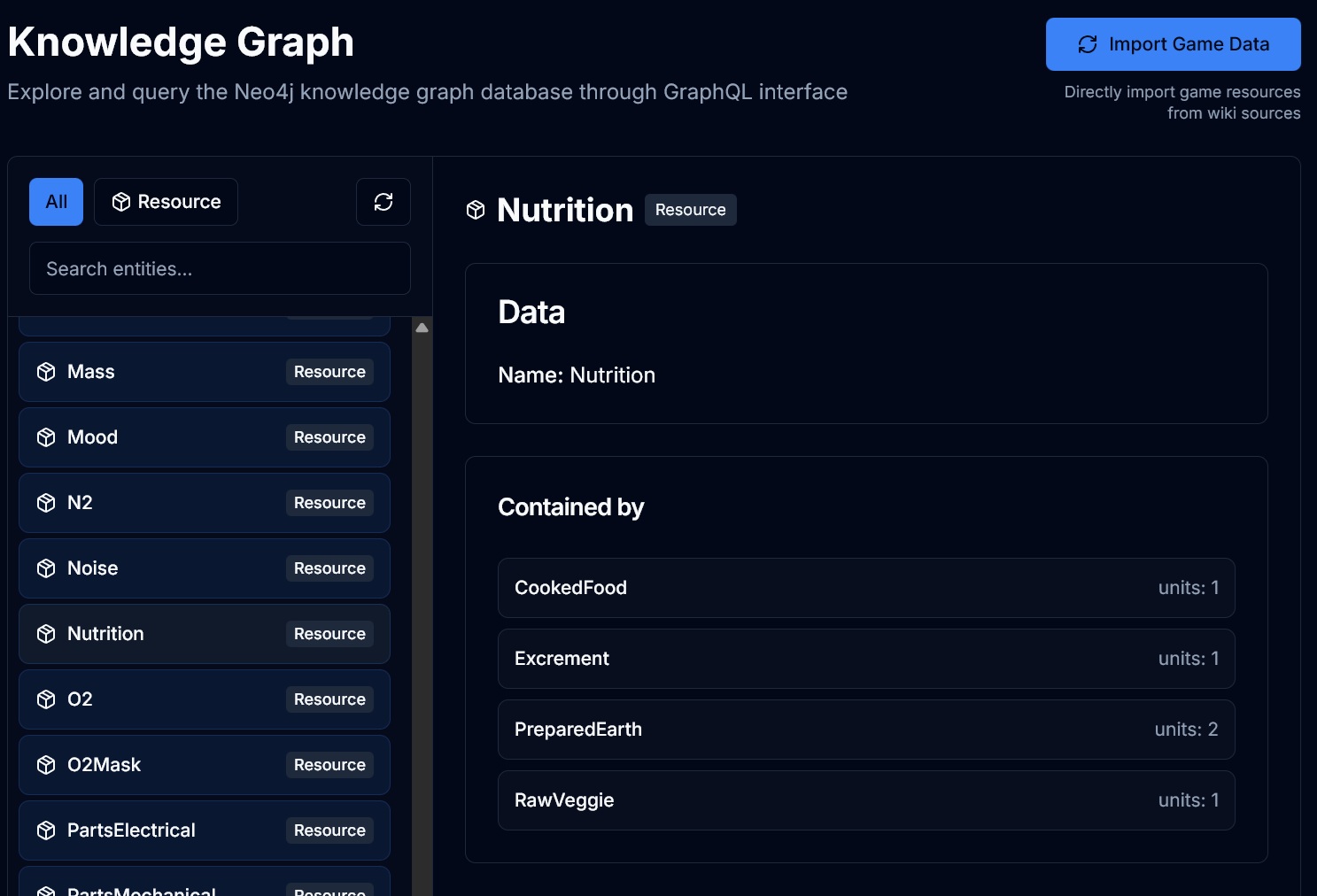
Task: Click the entity list scrollbar
Action: 422,531
